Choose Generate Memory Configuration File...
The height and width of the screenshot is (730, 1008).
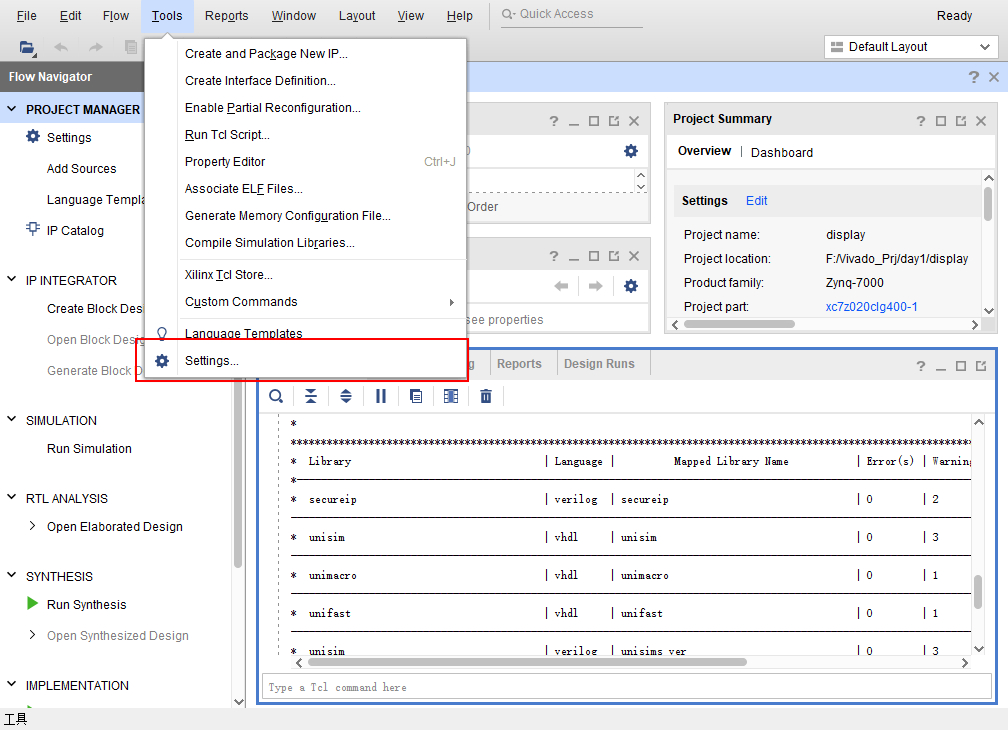tap(287, 216)
